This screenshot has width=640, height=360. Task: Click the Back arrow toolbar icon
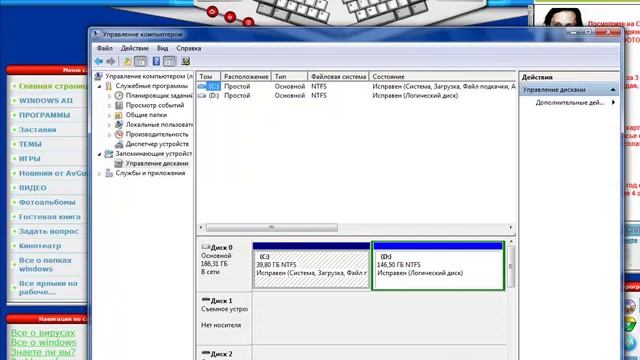click(x=99, y=61)
